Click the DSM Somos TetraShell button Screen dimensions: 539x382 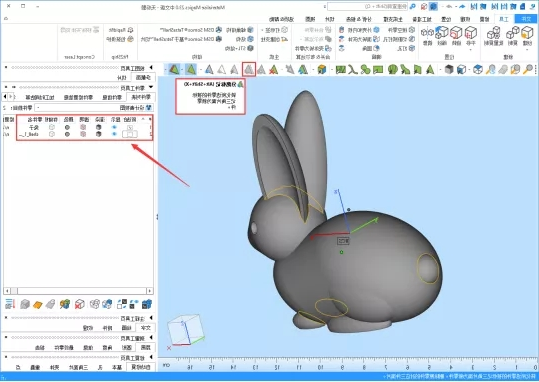191,30
